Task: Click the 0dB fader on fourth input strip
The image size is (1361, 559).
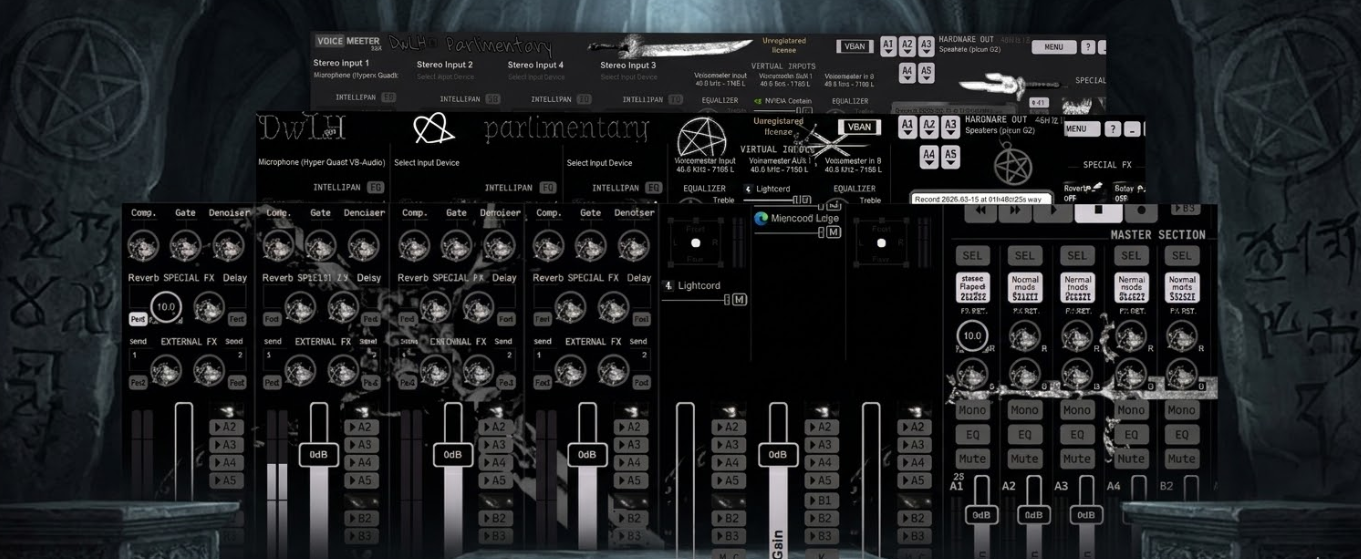Action: (x=586, y=455)
